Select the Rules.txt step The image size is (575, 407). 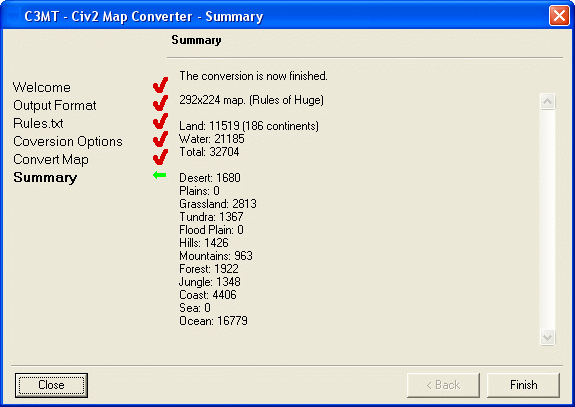pyautogui.click(x=38, y=123)
